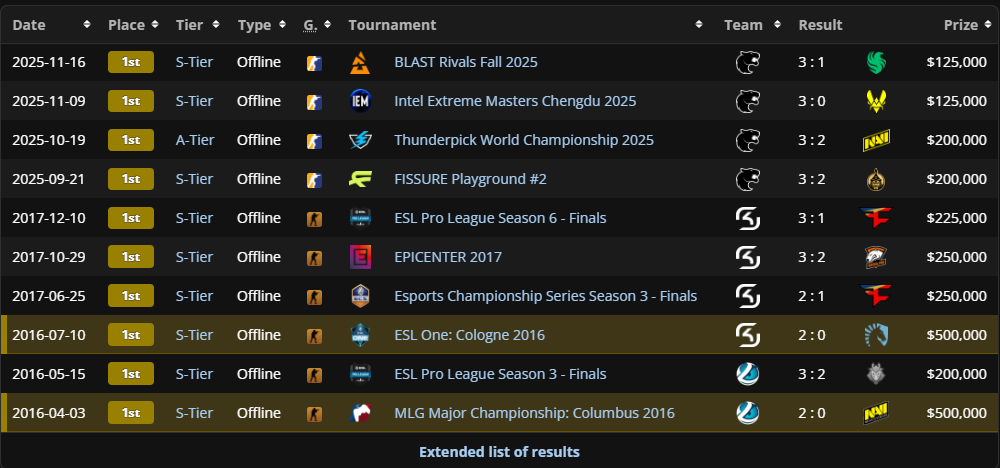Viewport: 1000px width, 468px height.
Task: Click Counter-Strike 2 game icon in Thunderpick row
Action: (x=314, y=140)
